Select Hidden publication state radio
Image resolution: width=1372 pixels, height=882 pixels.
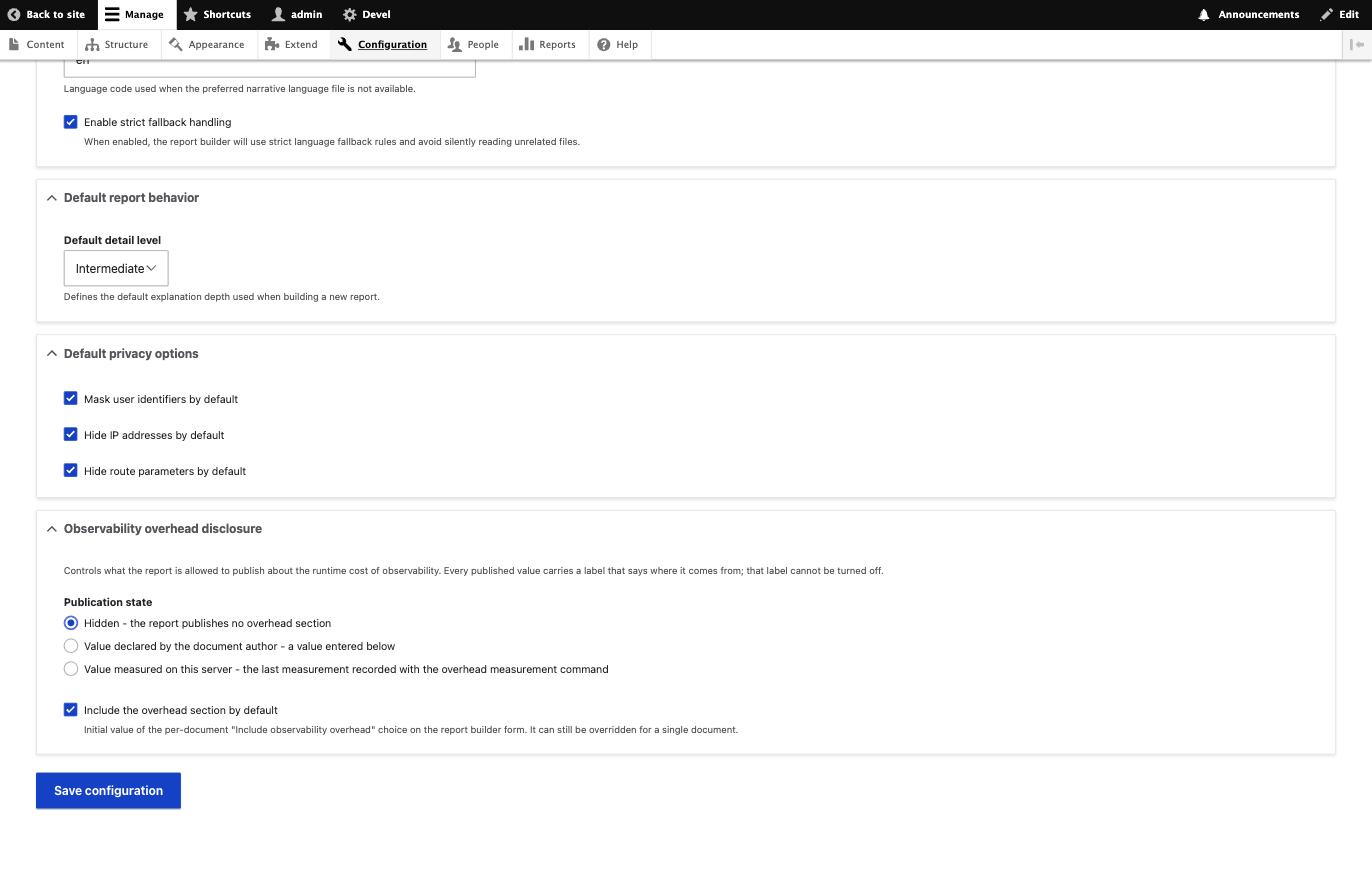(x=71, y=623)
